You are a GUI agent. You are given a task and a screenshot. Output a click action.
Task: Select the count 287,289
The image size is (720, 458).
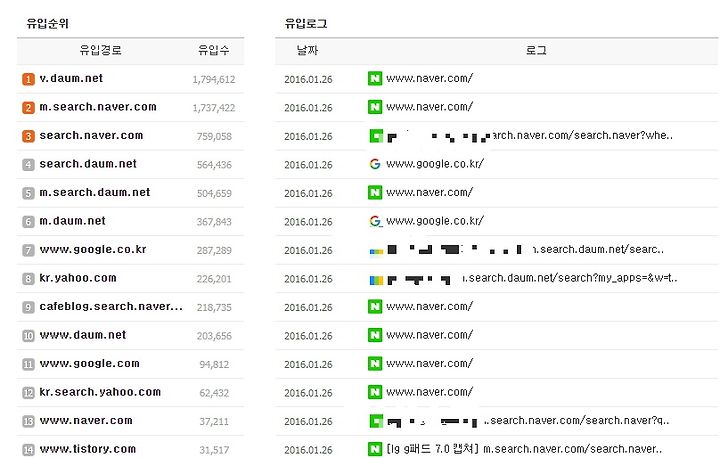click(x=214, y=250)
